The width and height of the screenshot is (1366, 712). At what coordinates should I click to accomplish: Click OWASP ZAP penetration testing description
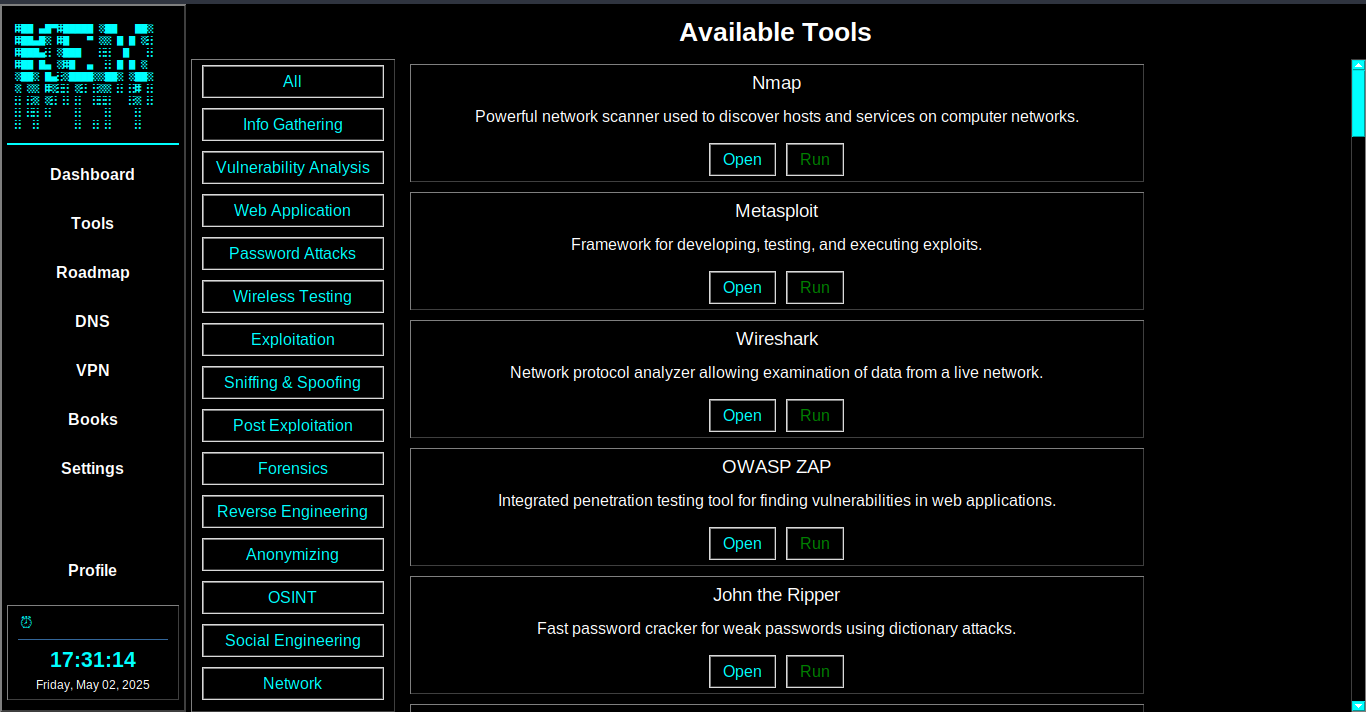tap(777, 501)
